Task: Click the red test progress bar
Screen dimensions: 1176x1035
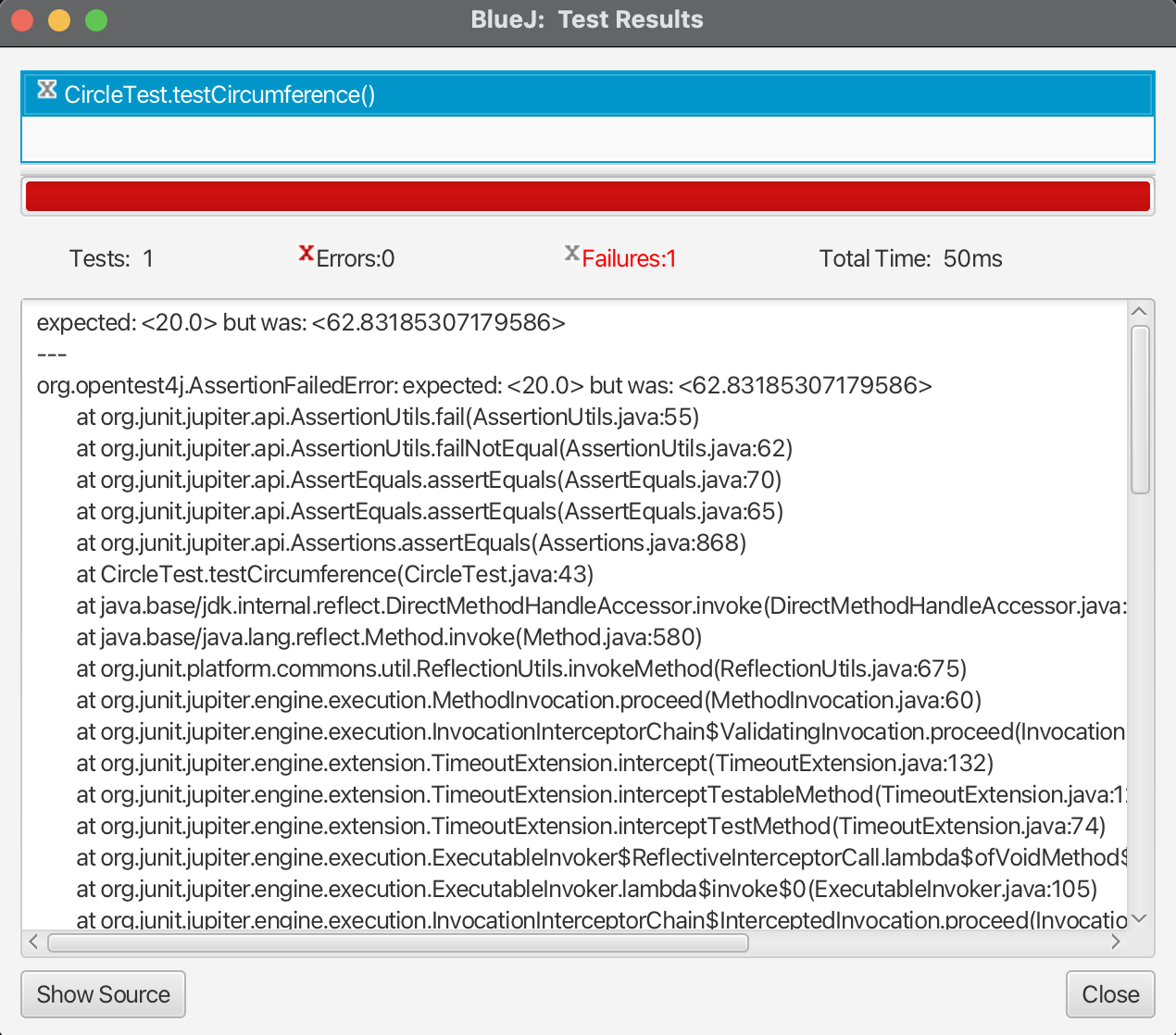Action: pos(587,196)
